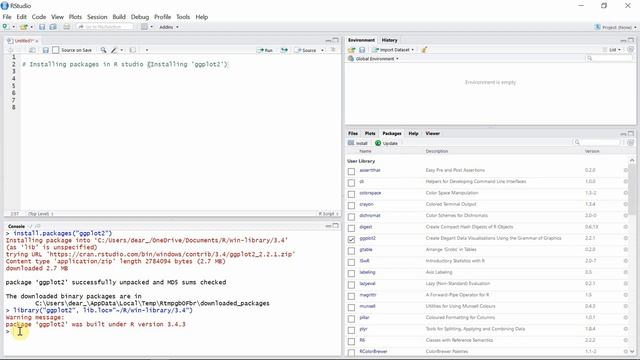640x360 pixels.
Task: Click the Save All documents icon
Action: [x=53, y=27]
